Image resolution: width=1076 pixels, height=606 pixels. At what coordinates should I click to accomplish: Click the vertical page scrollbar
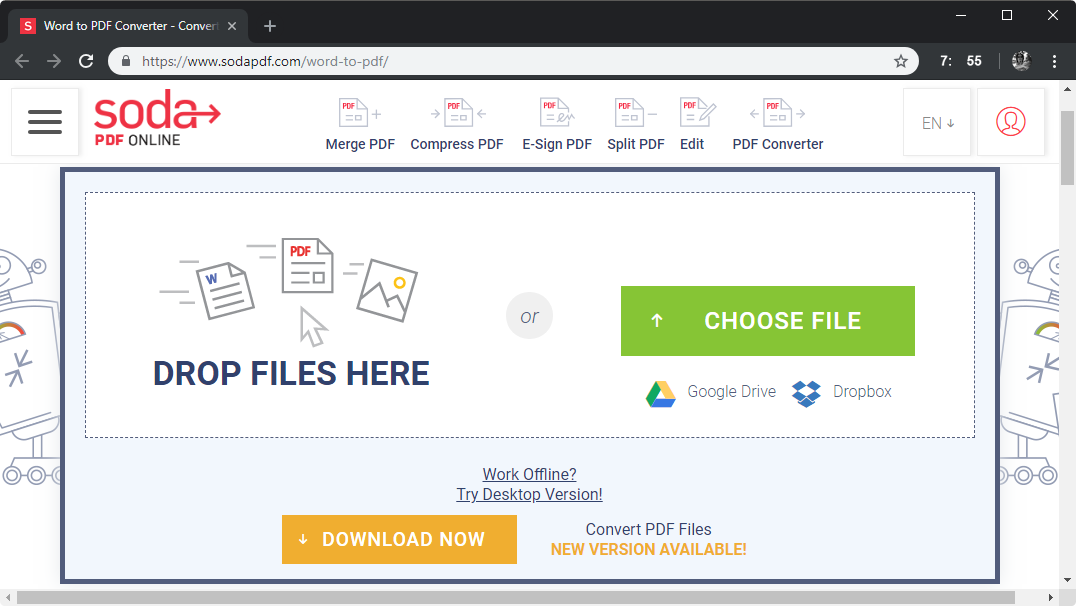point(1067,300)
